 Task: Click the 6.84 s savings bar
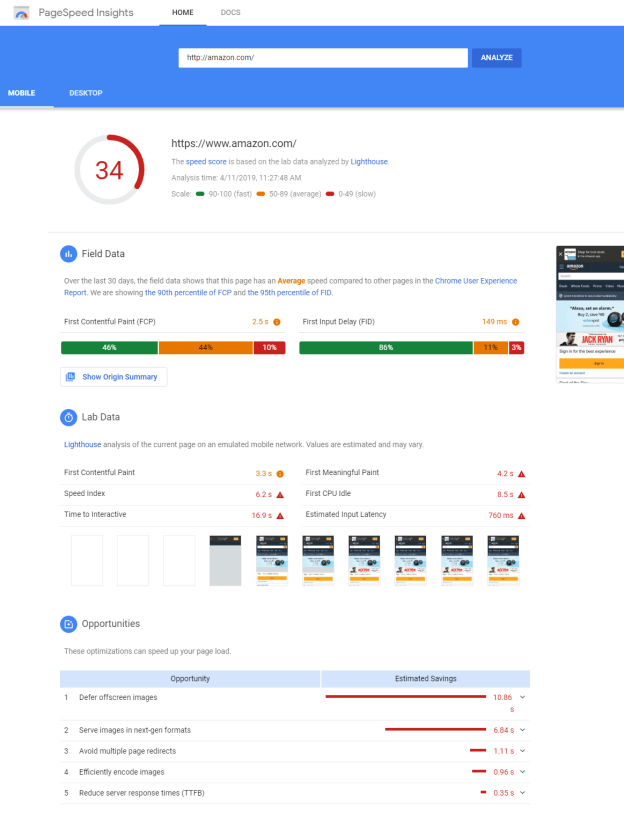point(435,729)
